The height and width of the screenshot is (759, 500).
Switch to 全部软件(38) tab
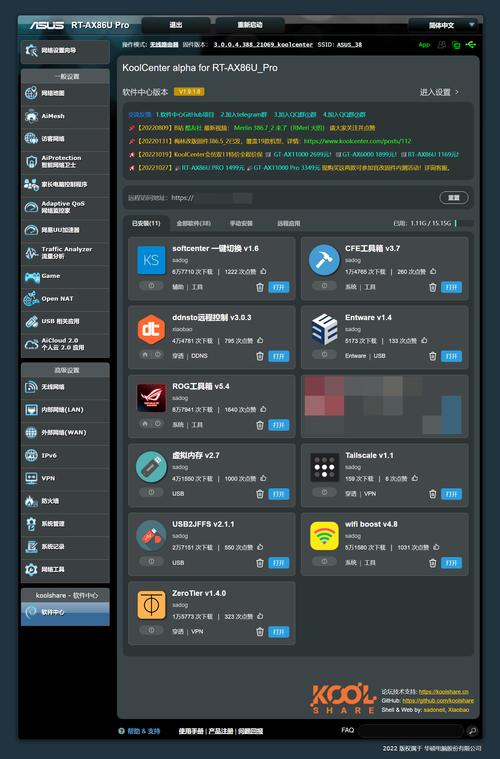tap(193, 223)
